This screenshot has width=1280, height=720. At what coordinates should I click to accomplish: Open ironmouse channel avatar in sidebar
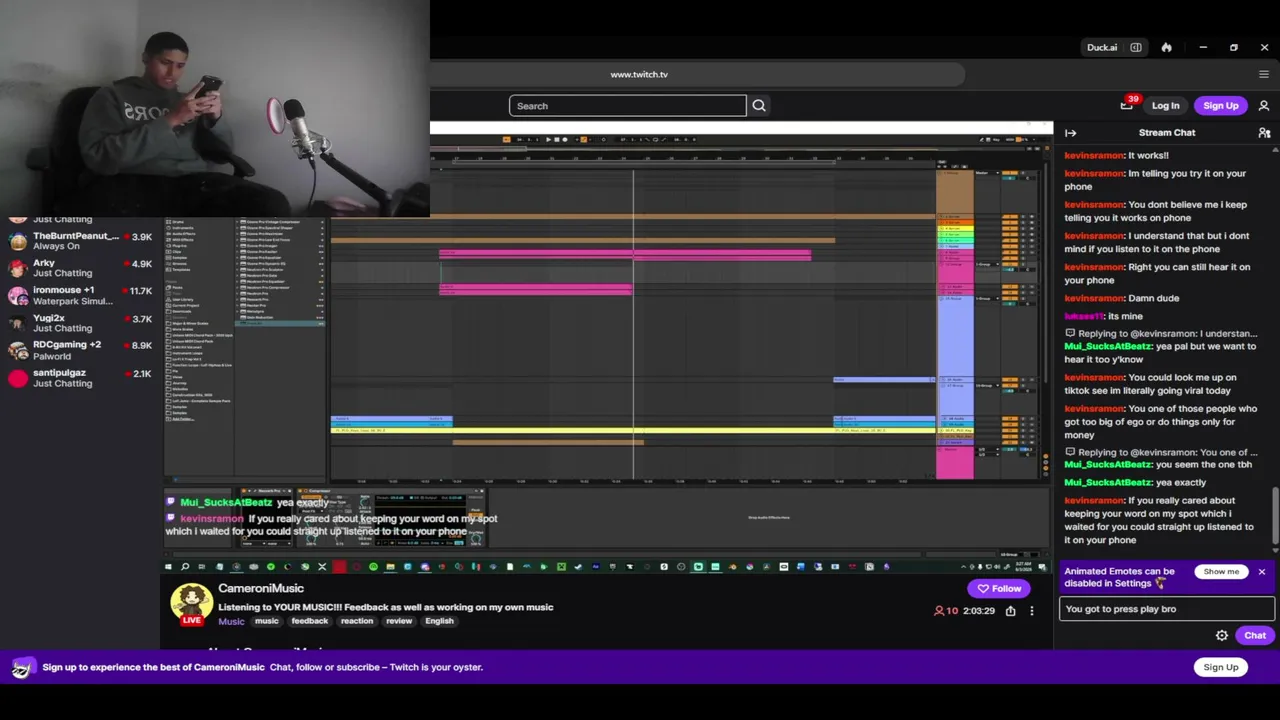(18, 295)
